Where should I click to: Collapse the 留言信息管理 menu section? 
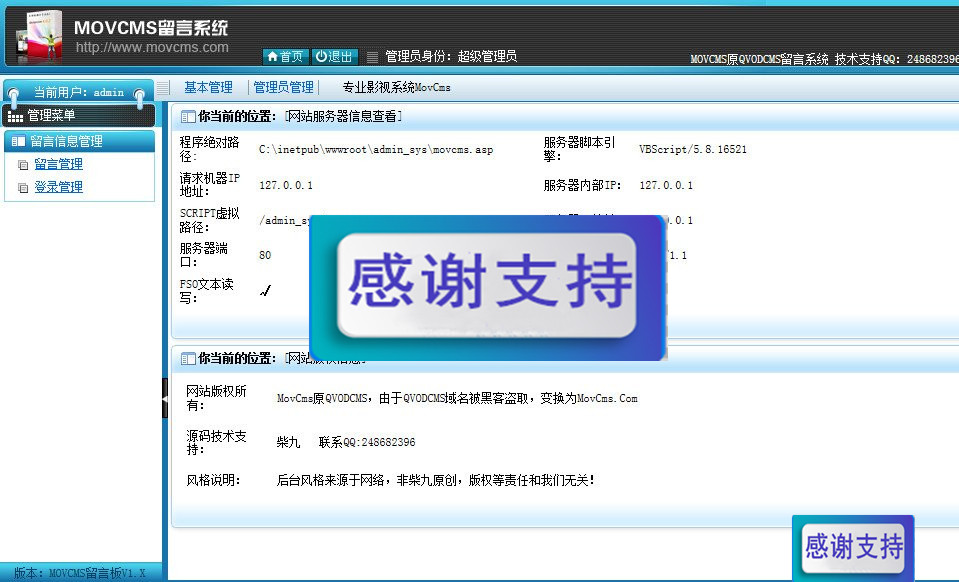[x=80, y=141]
